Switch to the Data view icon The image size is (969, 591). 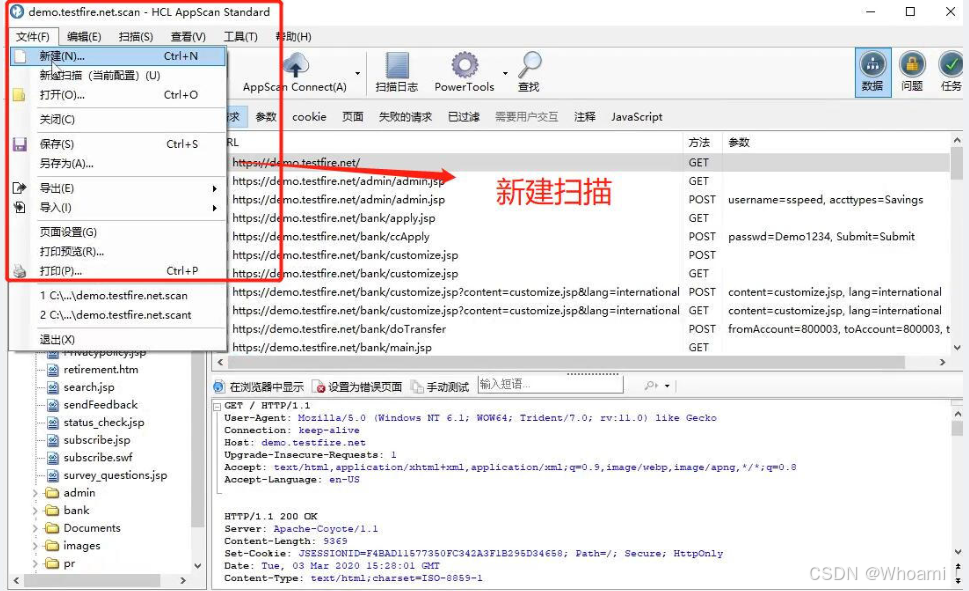873,64
